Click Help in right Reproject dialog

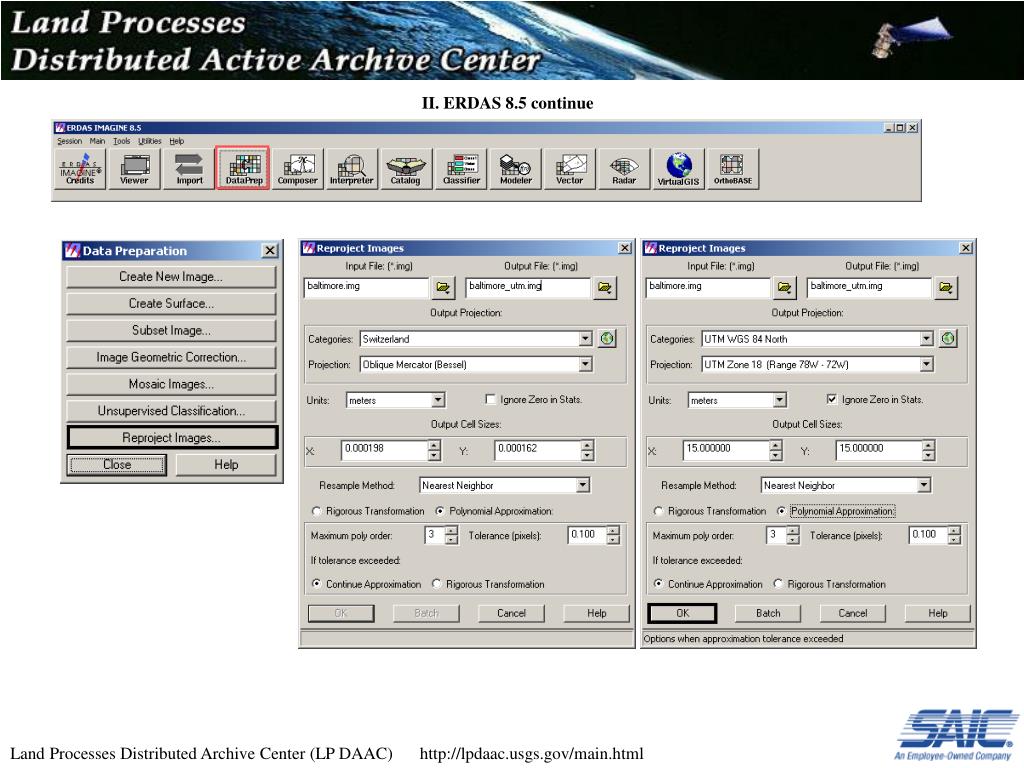tap(938, 613)
